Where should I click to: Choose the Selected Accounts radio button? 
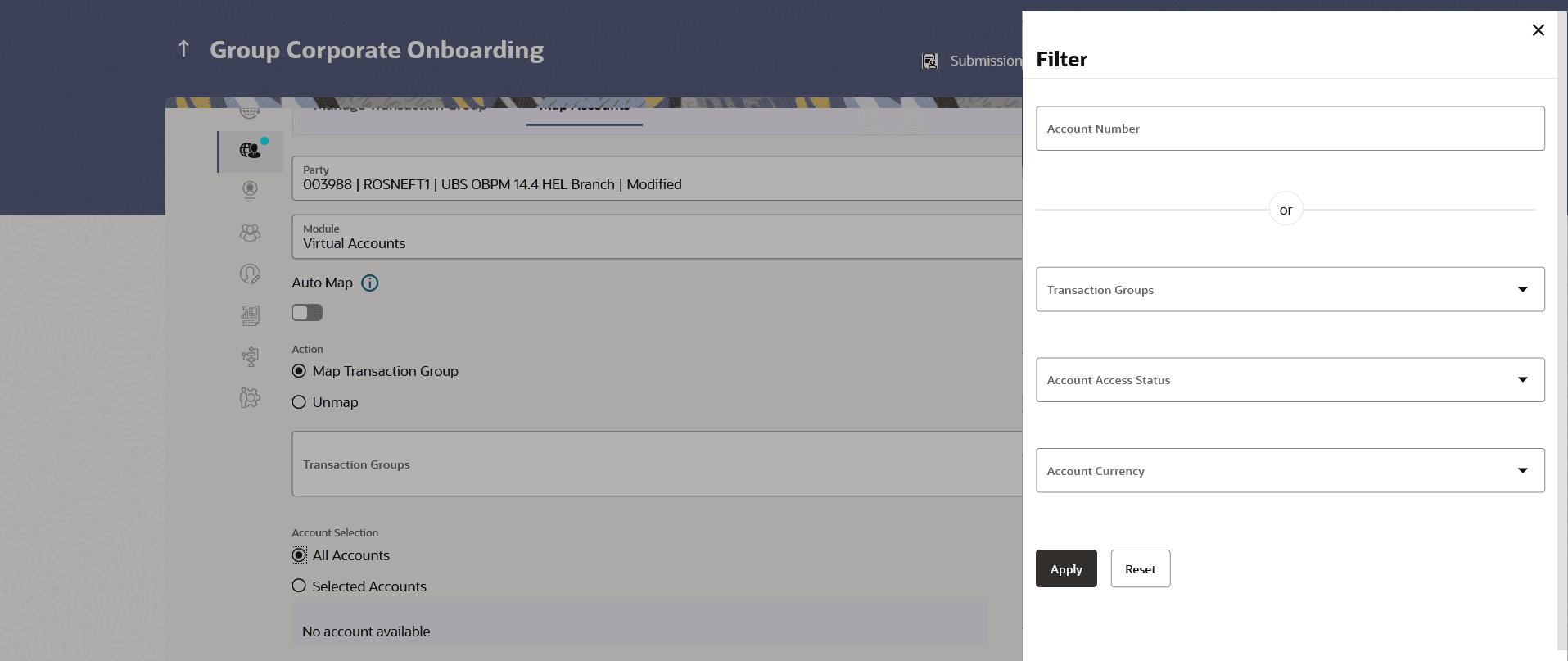click(x=299, y=586)
